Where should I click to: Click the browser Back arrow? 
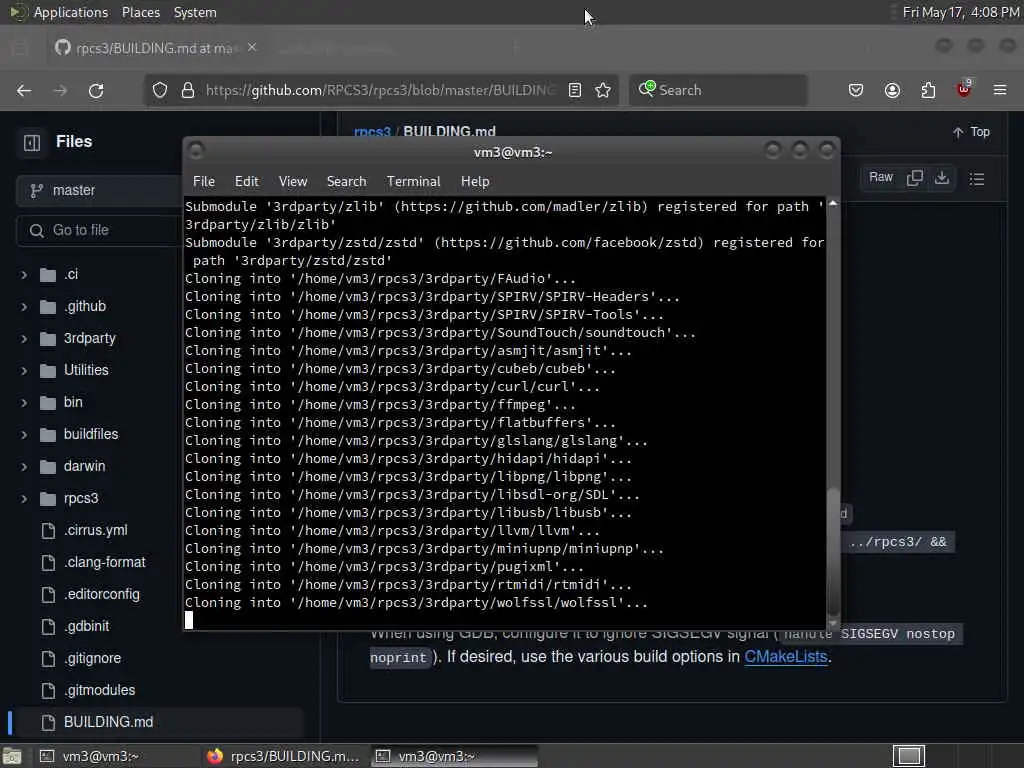pos(24,90)
